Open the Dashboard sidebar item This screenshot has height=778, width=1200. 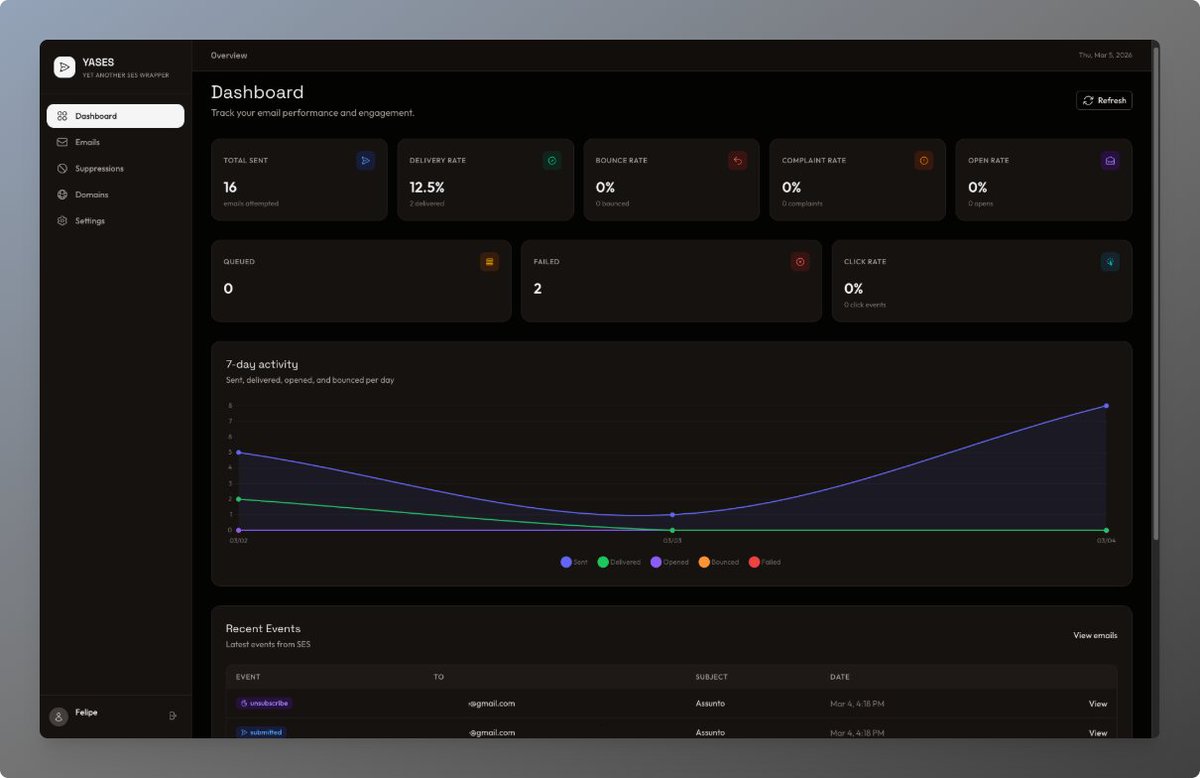[115, 116]
